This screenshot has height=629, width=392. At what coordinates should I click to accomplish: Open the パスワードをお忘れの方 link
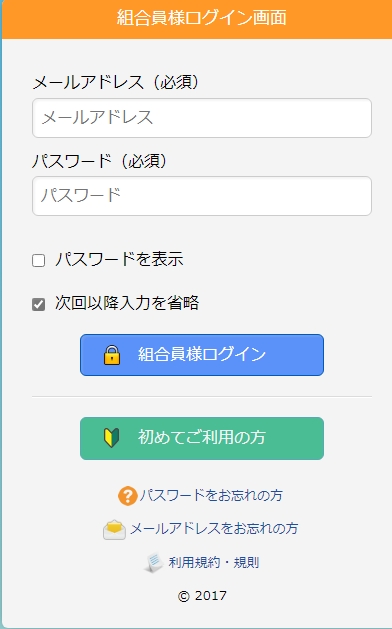211,495
